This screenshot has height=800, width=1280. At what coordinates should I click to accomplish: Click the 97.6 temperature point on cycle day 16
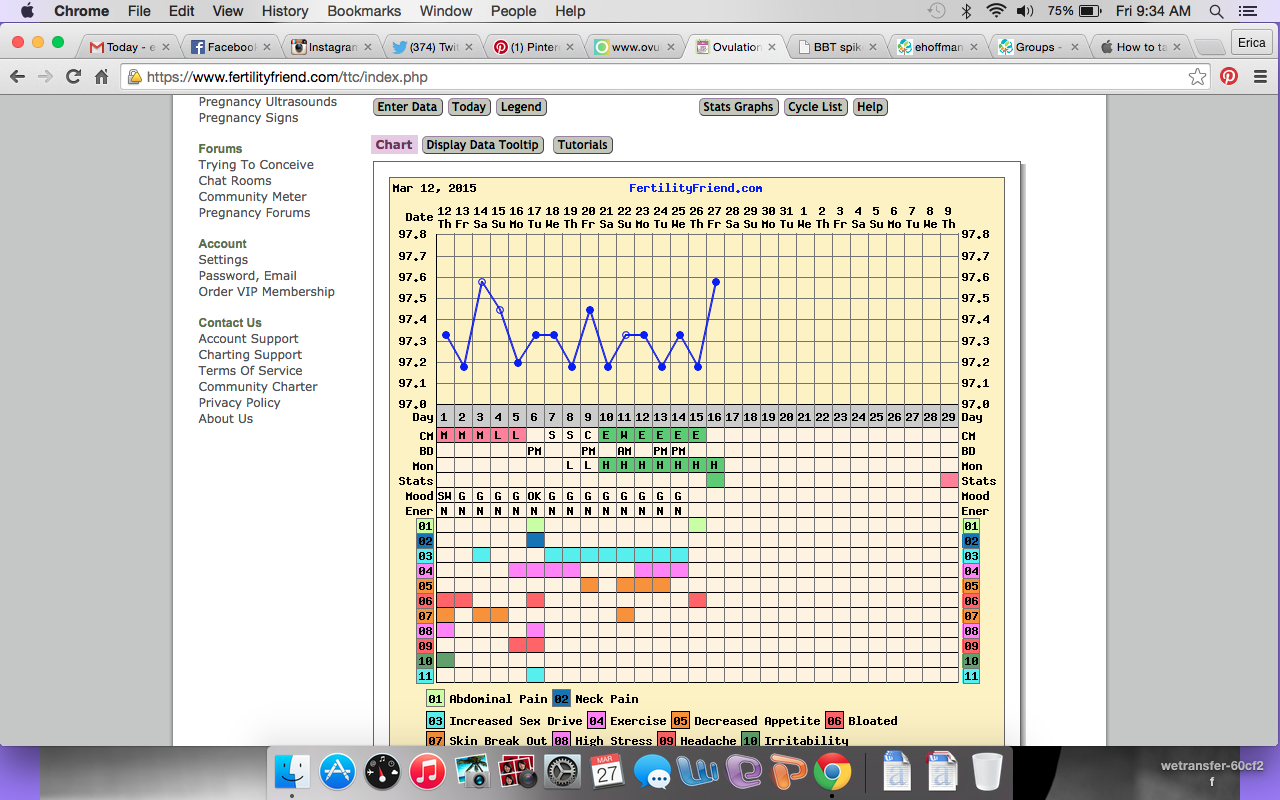(x=716, y=282)
